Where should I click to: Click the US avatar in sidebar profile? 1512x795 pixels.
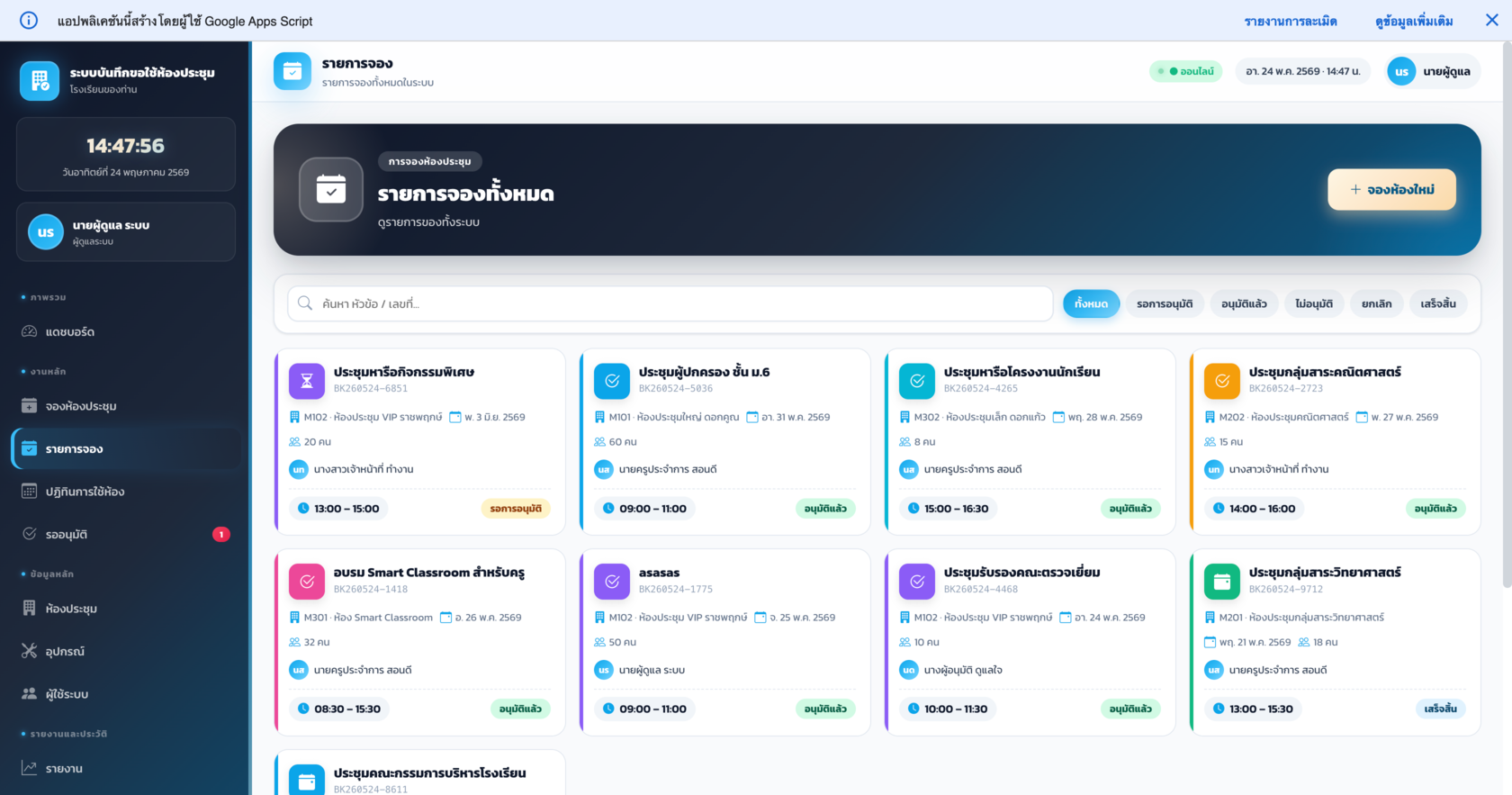(46, 232)
